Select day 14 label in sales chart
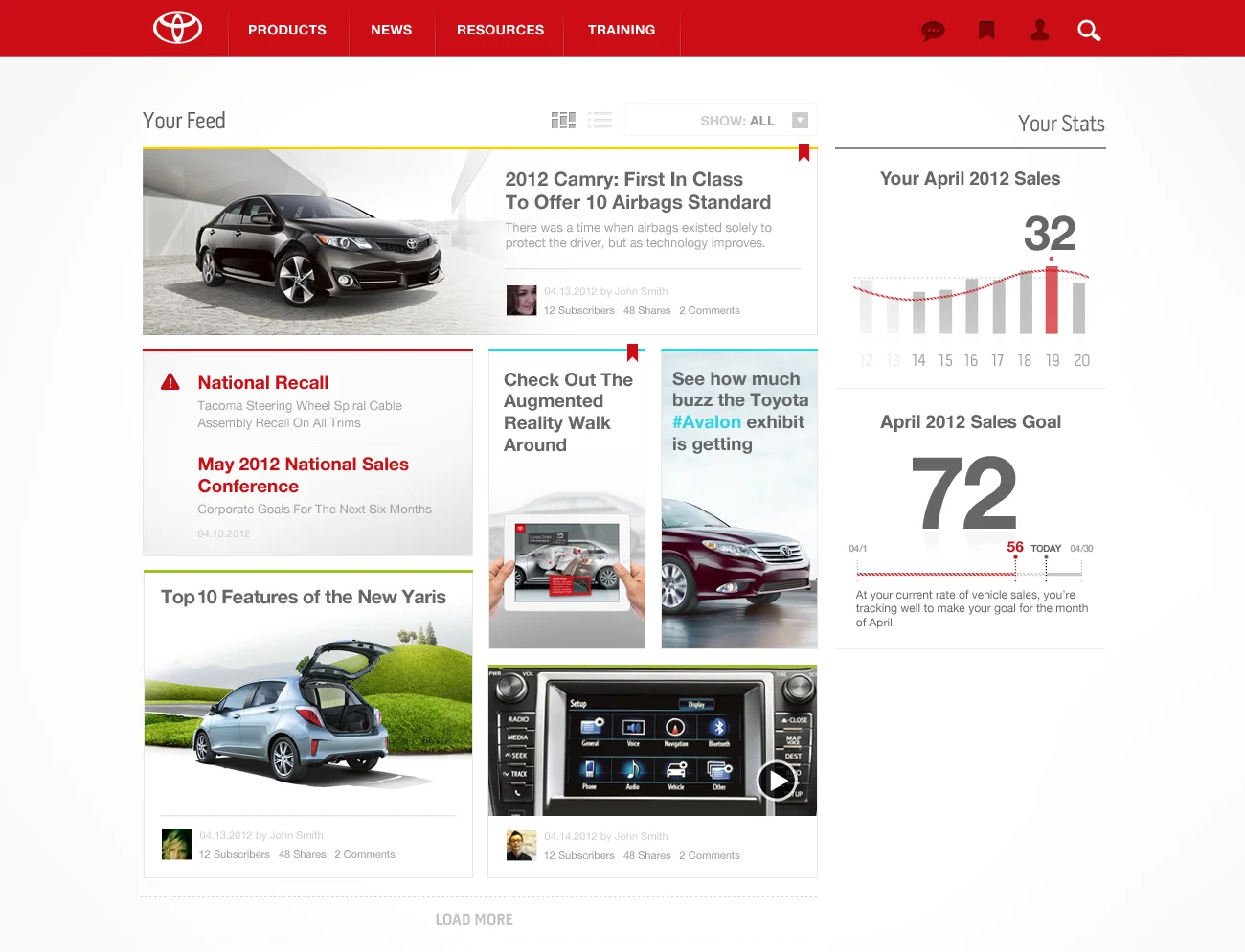The height and width of the screenshot is (952, 1245). coord(918,360)
